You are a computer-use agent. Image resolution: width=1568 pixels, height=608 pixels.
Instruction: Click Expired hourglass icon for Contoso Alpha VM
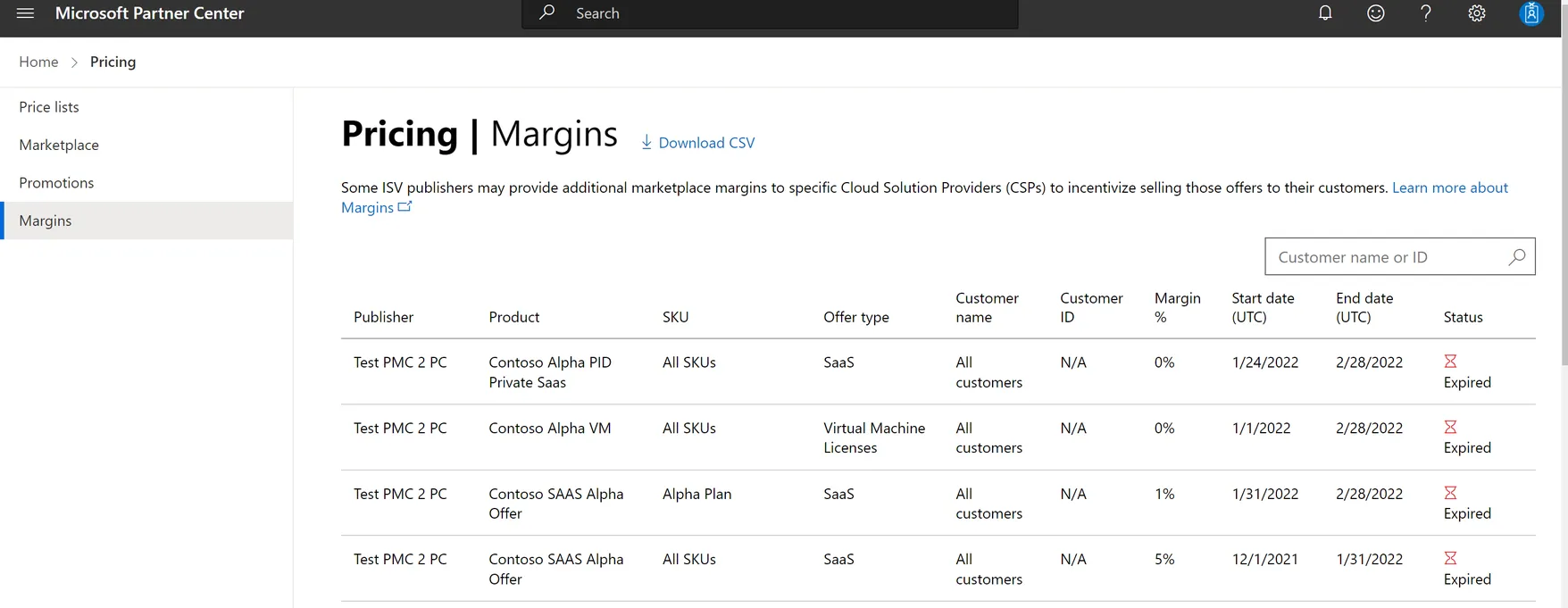click(x=1450, y=427)
